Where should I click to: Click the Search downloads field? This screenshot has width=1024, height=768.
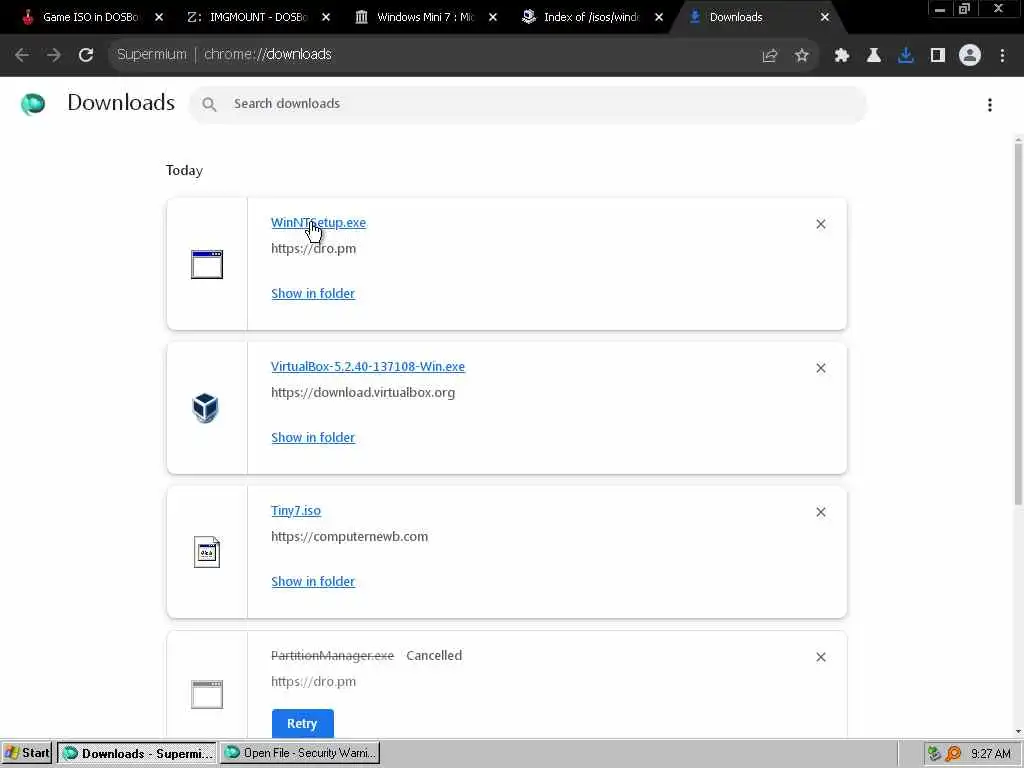[x=528, y=104]
